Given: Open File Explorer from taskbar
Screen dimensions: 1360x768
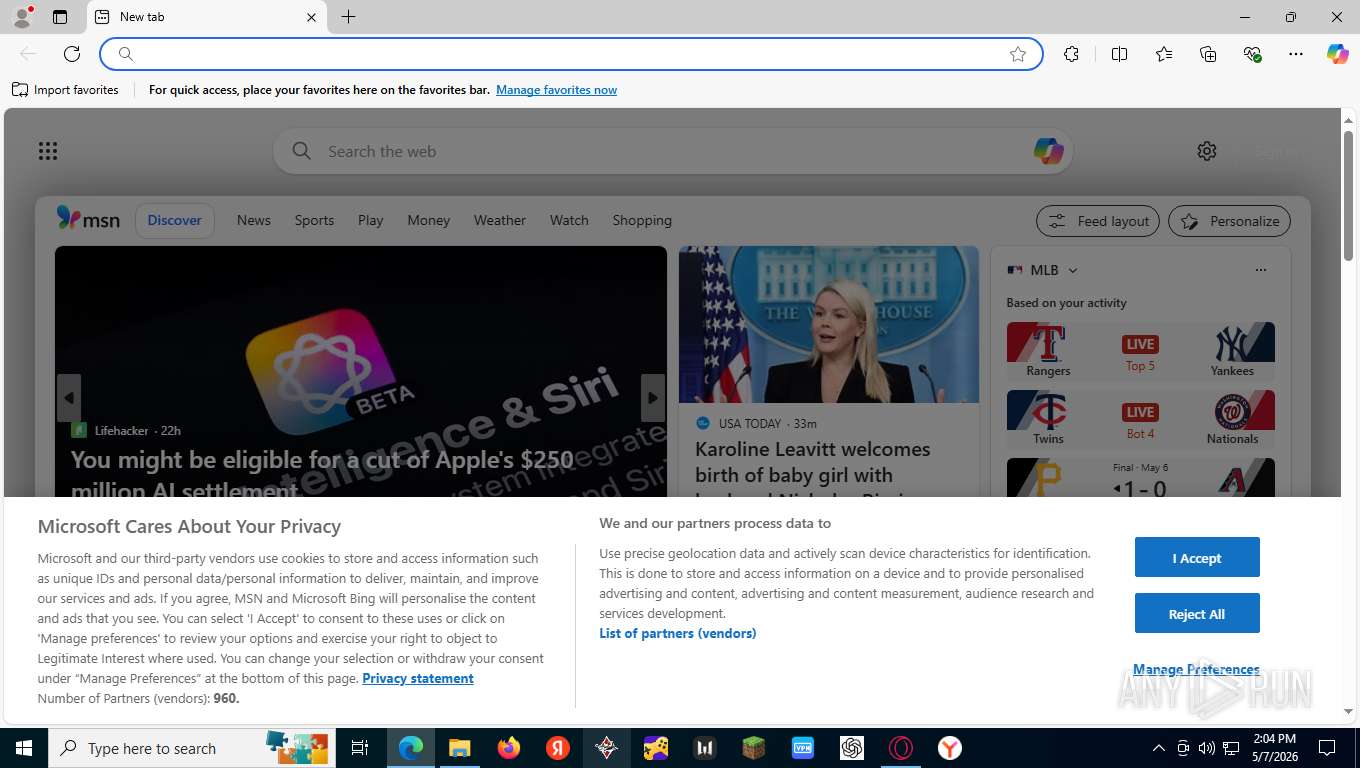Looking at the screenshot, I should (x=459, y=748).
